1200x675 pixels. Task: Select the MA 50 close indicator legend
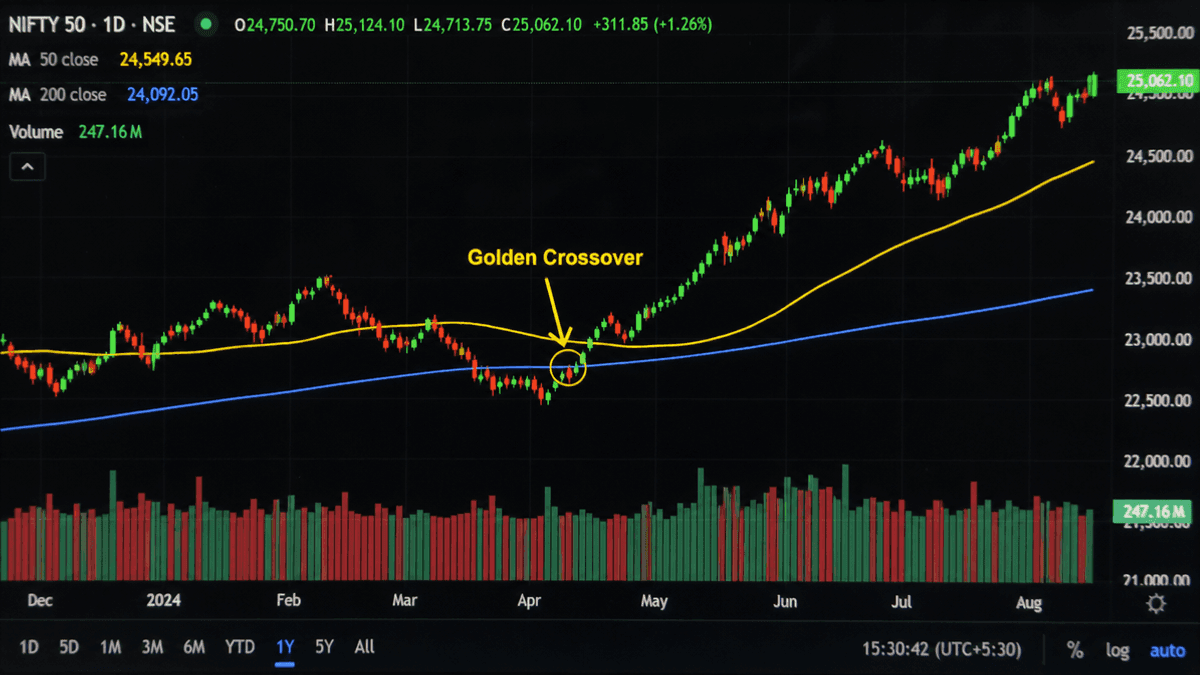pyautogui.click(x=54, y=60)
